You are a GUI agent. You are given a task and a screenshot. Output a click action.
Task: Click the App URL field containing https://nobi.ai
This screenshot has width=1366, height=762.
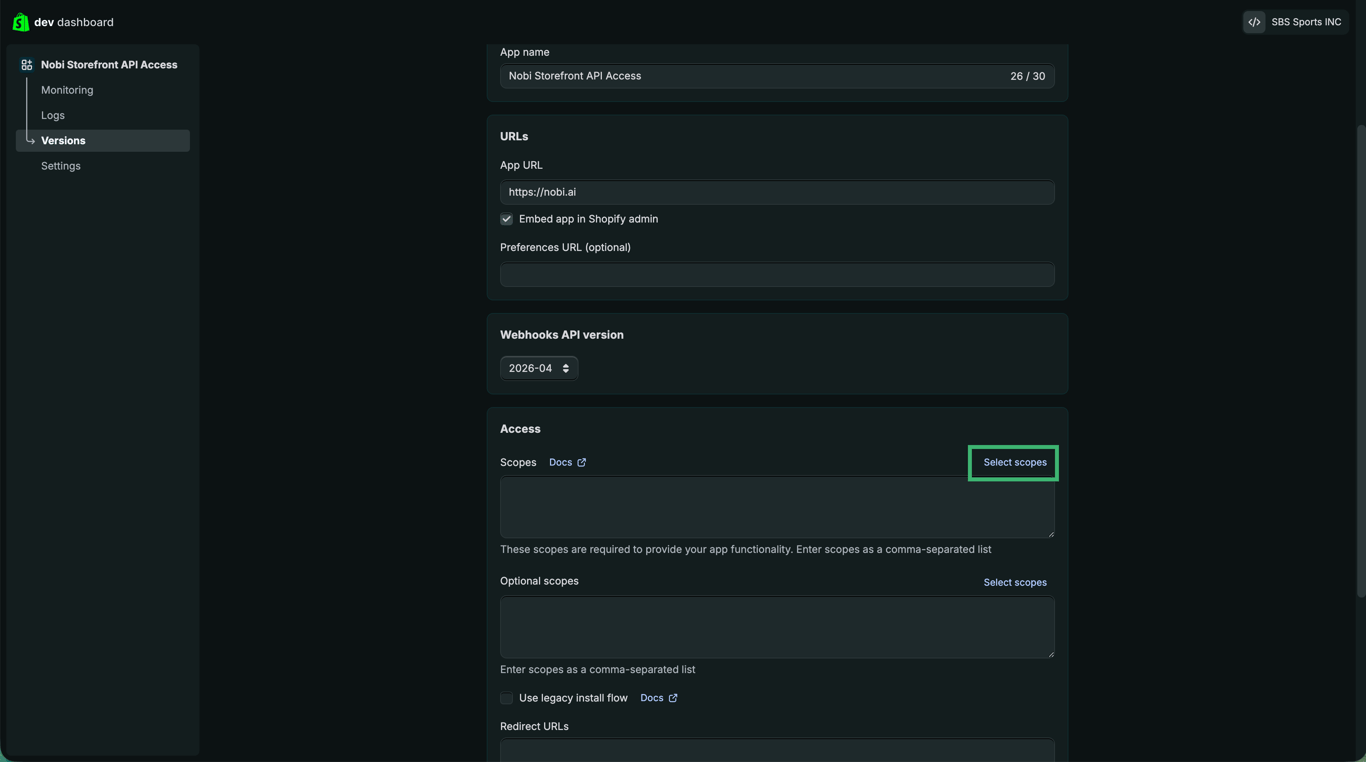tap(777, 192)
